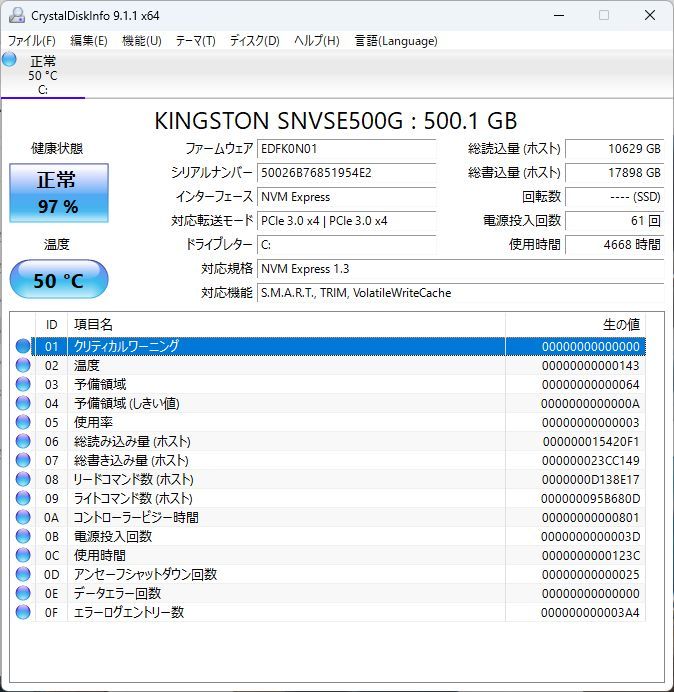Click the status orb for row 0B 電源投入回数

tap(23, 536)
